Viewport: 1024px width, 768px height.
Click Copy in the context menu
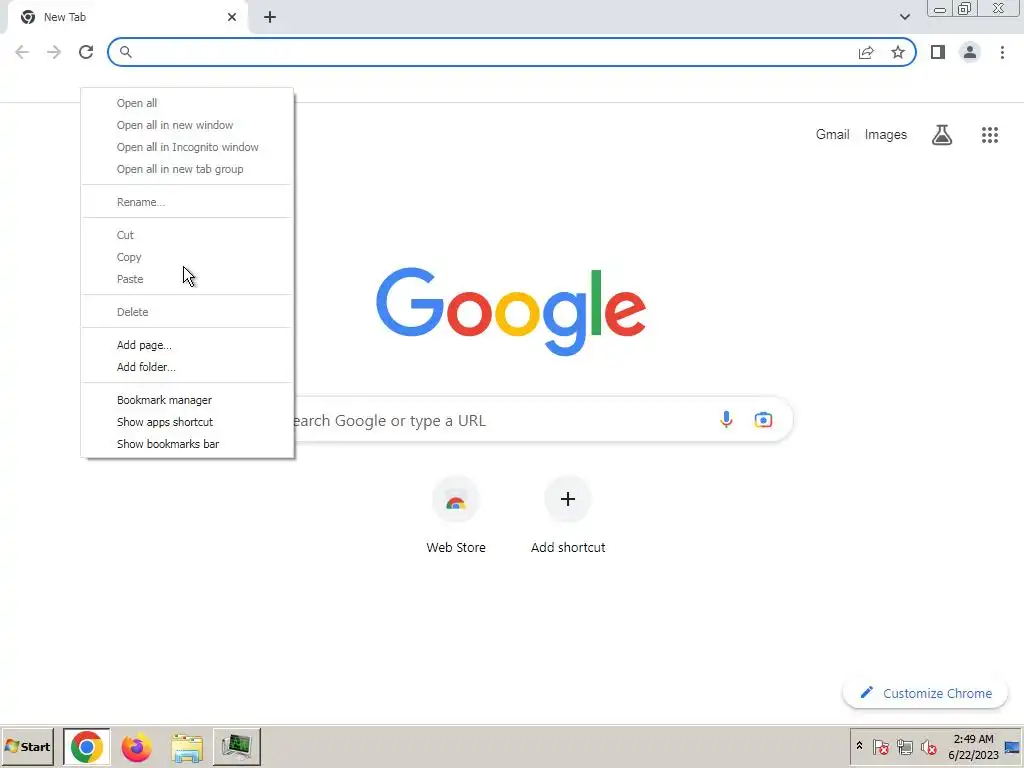[187, 257]
